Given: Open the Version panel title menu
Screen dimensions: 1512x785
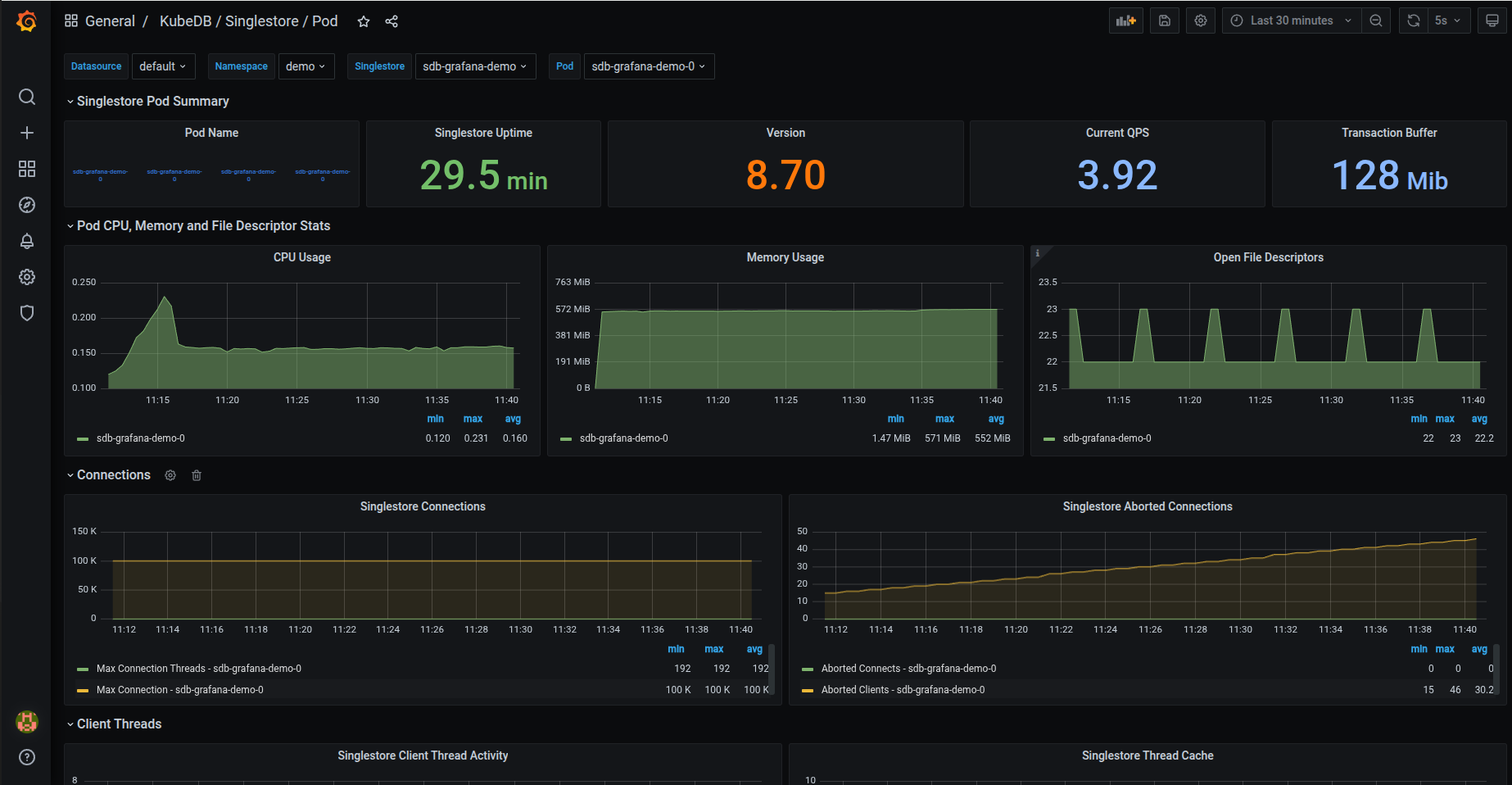Looking at the screenshot, I should tap(785, 133).
